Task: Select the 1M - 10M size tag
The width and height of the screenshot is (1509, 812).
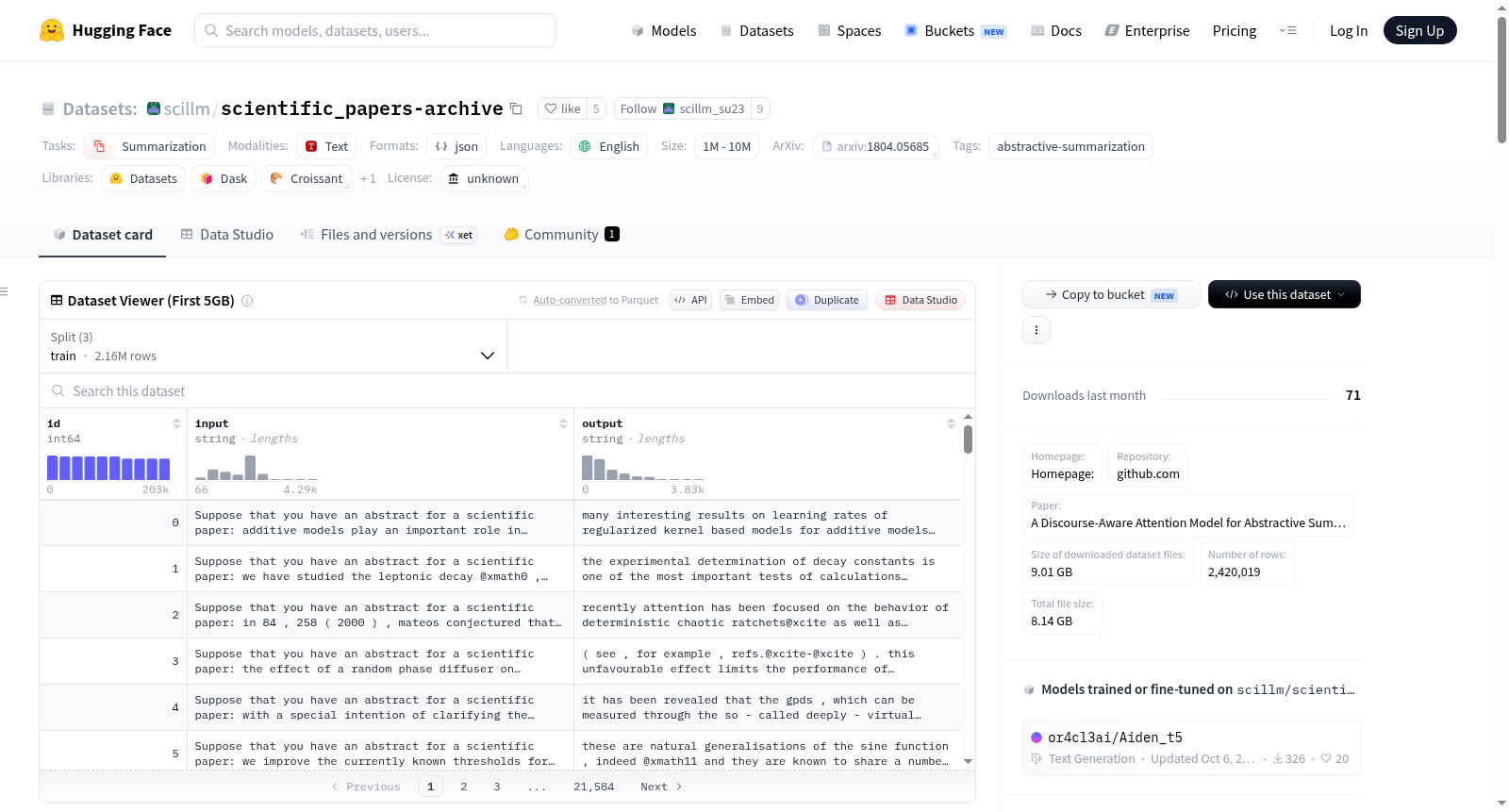Action: (x=727, y=146)
